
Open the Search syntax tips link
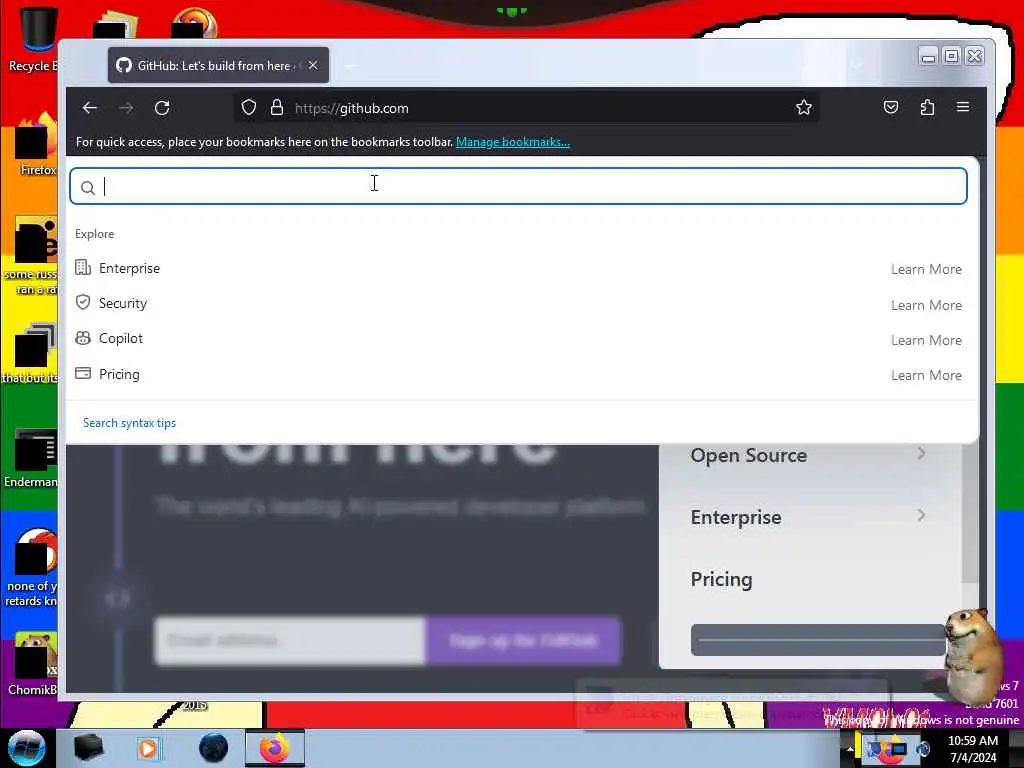click(129, 423)
